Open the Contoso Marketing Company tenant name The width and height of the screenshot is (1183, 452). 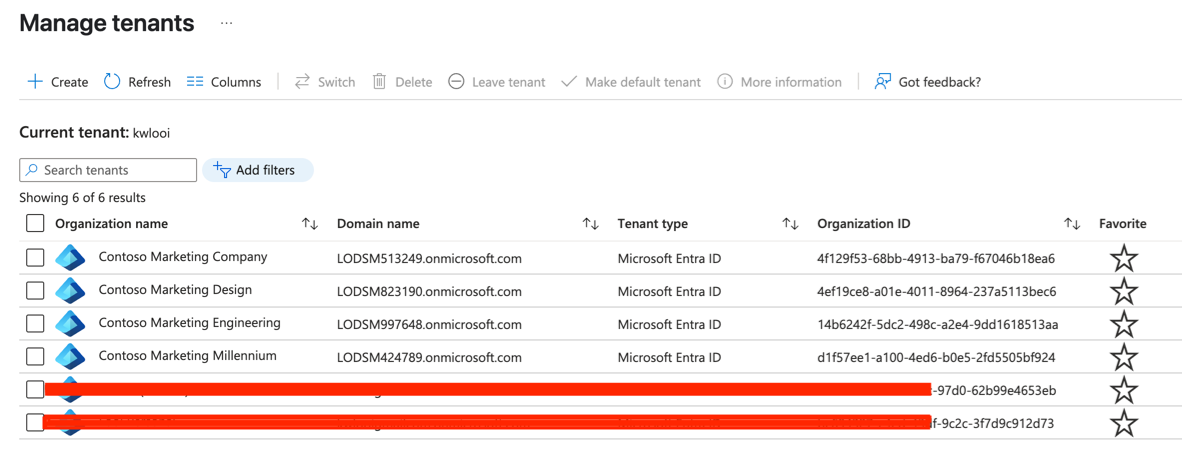183,257
